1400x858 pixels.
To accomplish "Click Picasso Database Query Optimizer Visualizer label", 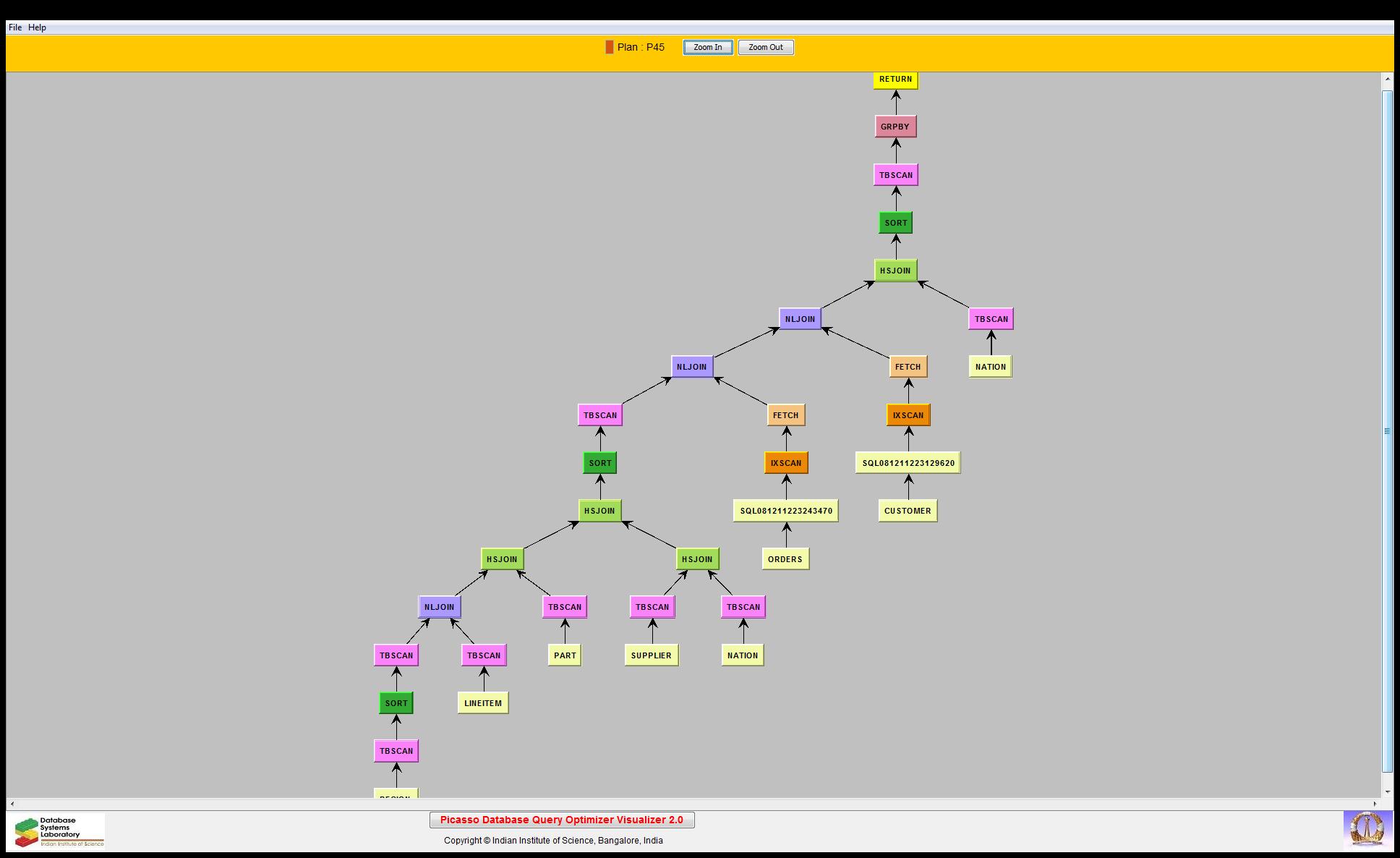I will [x=561, y=820].
